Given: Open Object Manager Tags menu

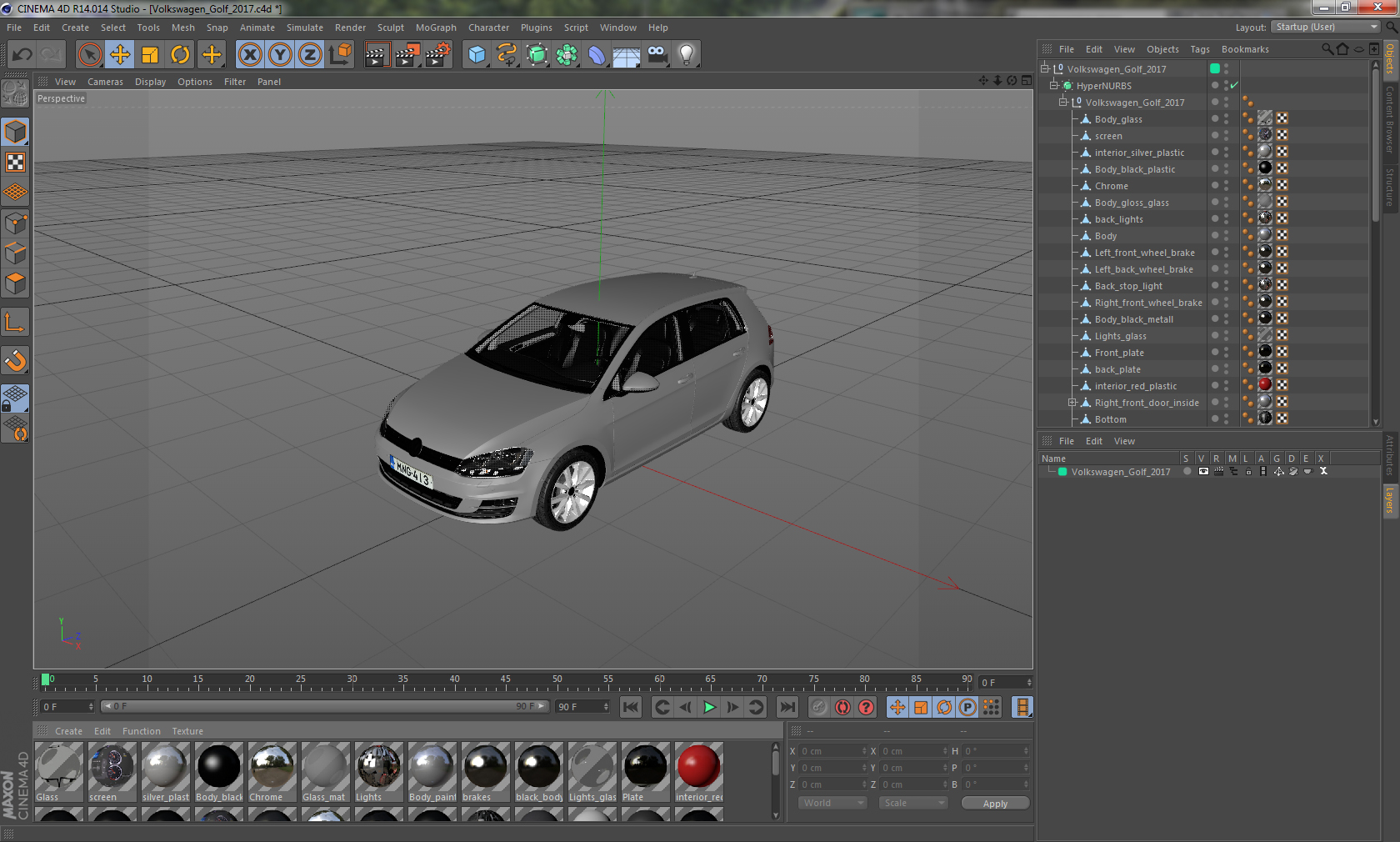Looking at the screenshot, I should 1199,49.
